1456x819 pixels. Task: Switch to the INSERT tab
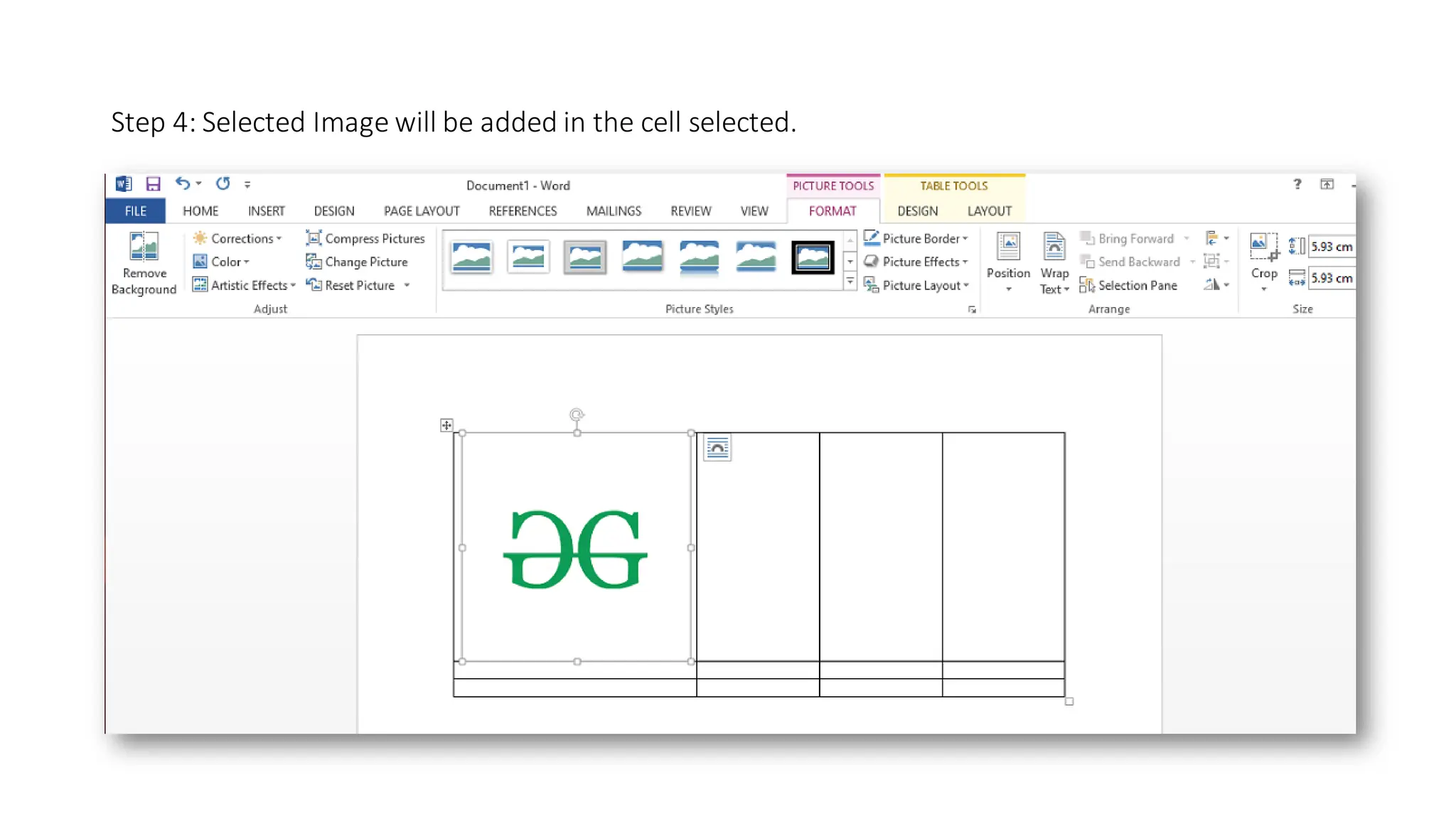point(266,211)
